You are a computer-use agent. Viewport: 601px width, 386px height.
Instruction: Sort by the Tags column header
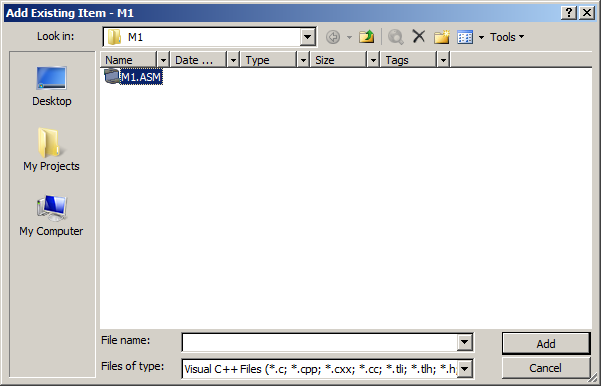tap(409, 60)
